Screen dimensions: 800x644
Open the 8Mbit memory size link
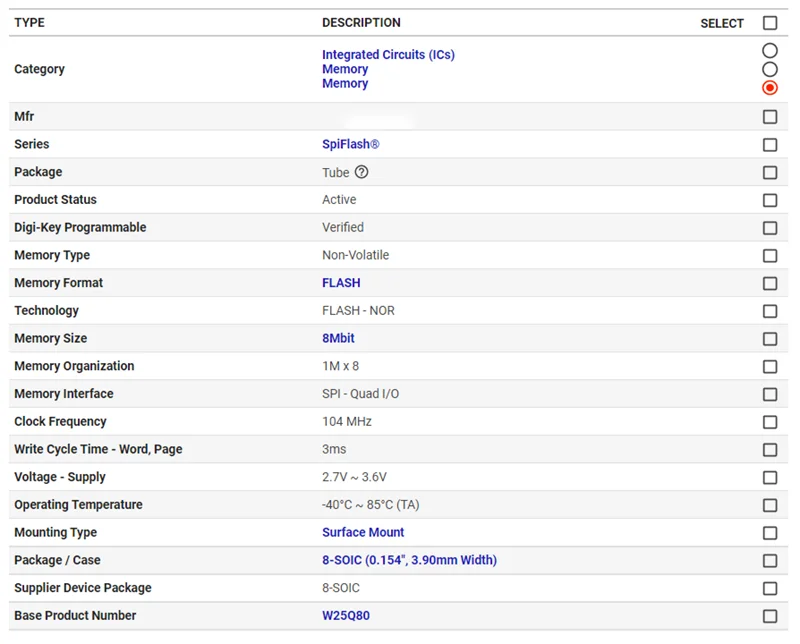[338, 338]
